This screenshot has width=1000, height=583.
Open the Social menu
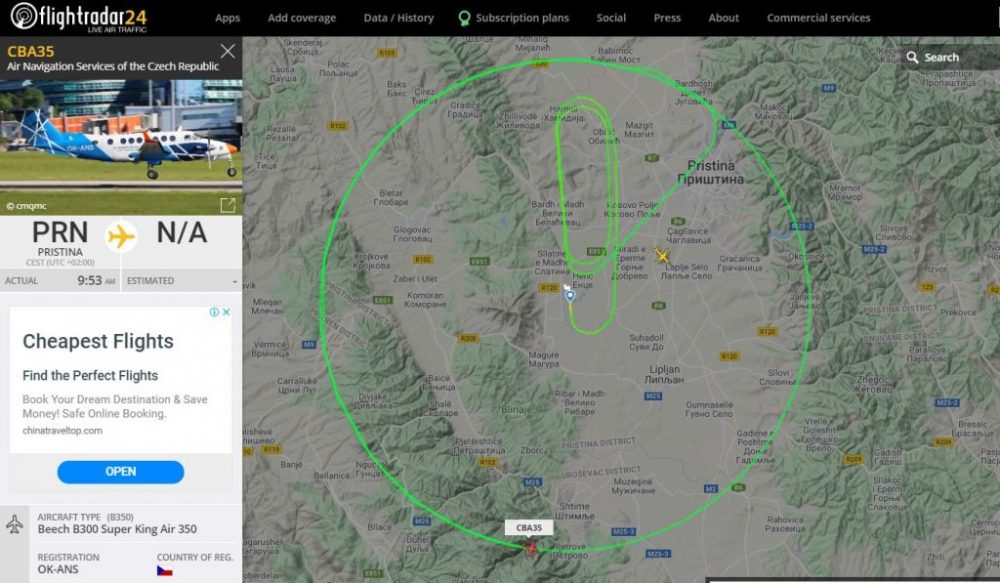(x=611, y=18)
